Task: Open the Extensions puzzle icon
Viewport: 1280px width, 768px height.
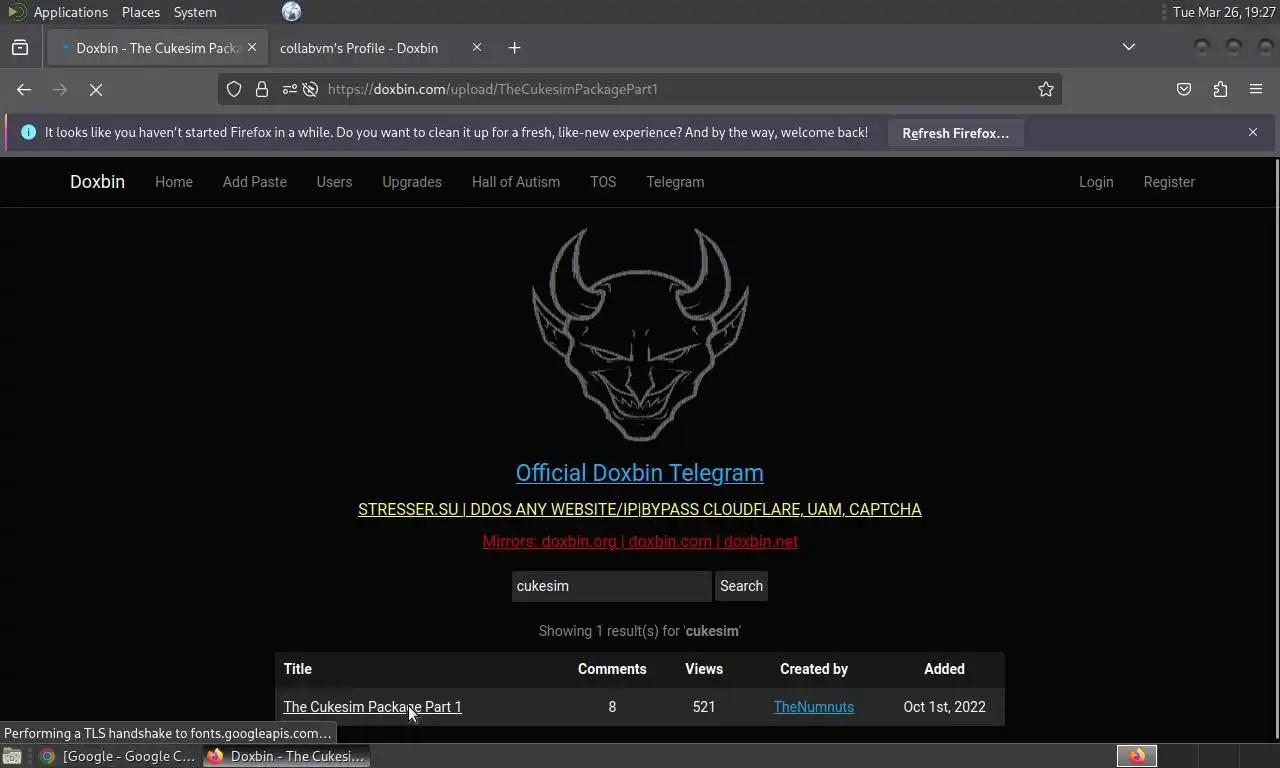Action: click(x=1220, y=89)
